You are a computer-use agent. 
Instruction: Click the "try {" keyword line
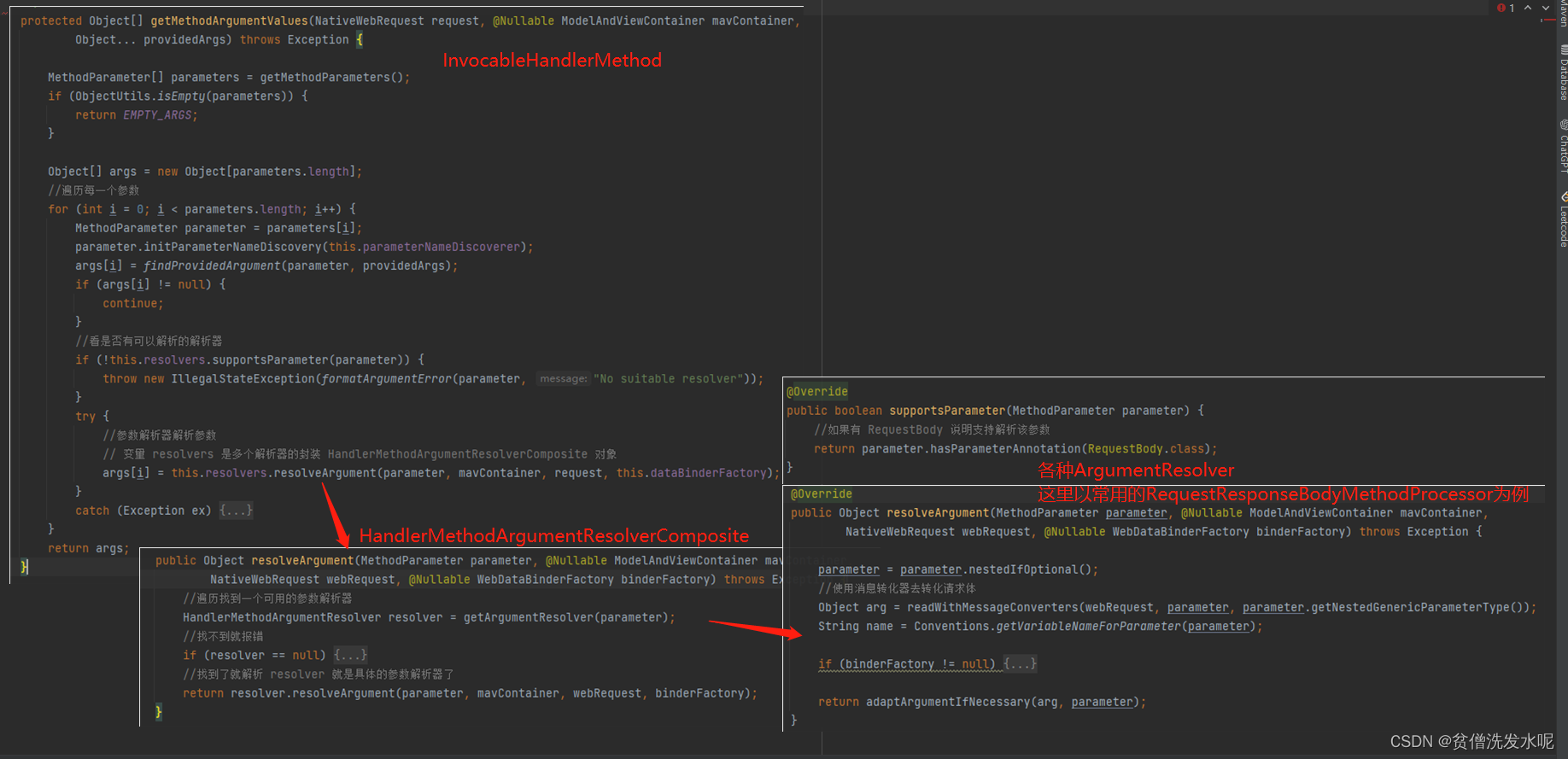point(92,416)
